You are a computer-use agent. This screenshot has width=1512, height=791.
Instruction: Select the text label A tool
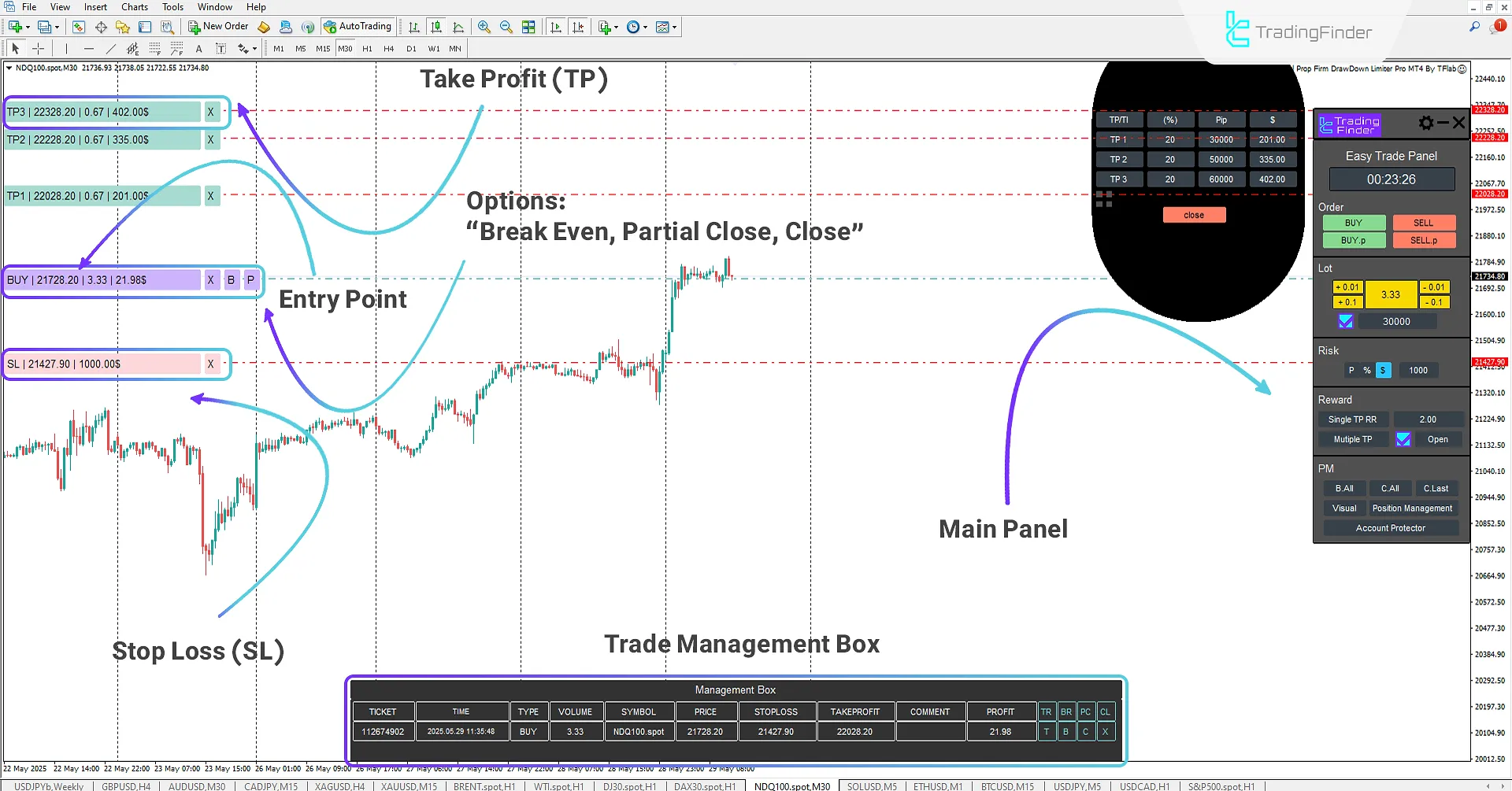pyautogui.click(x=198, y=49)
